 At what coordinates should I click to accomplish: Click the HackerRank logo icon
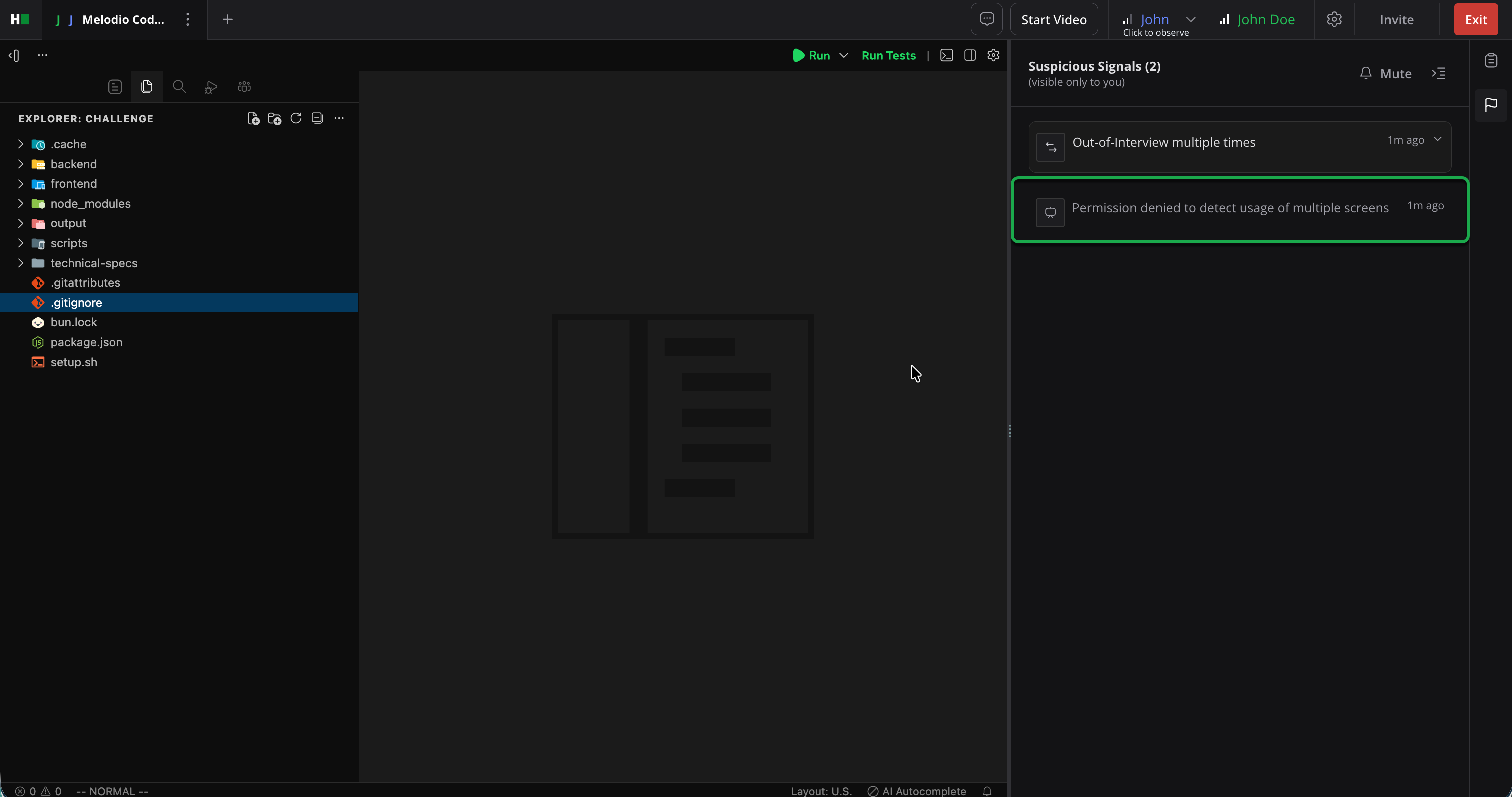[x=20, y=19]
